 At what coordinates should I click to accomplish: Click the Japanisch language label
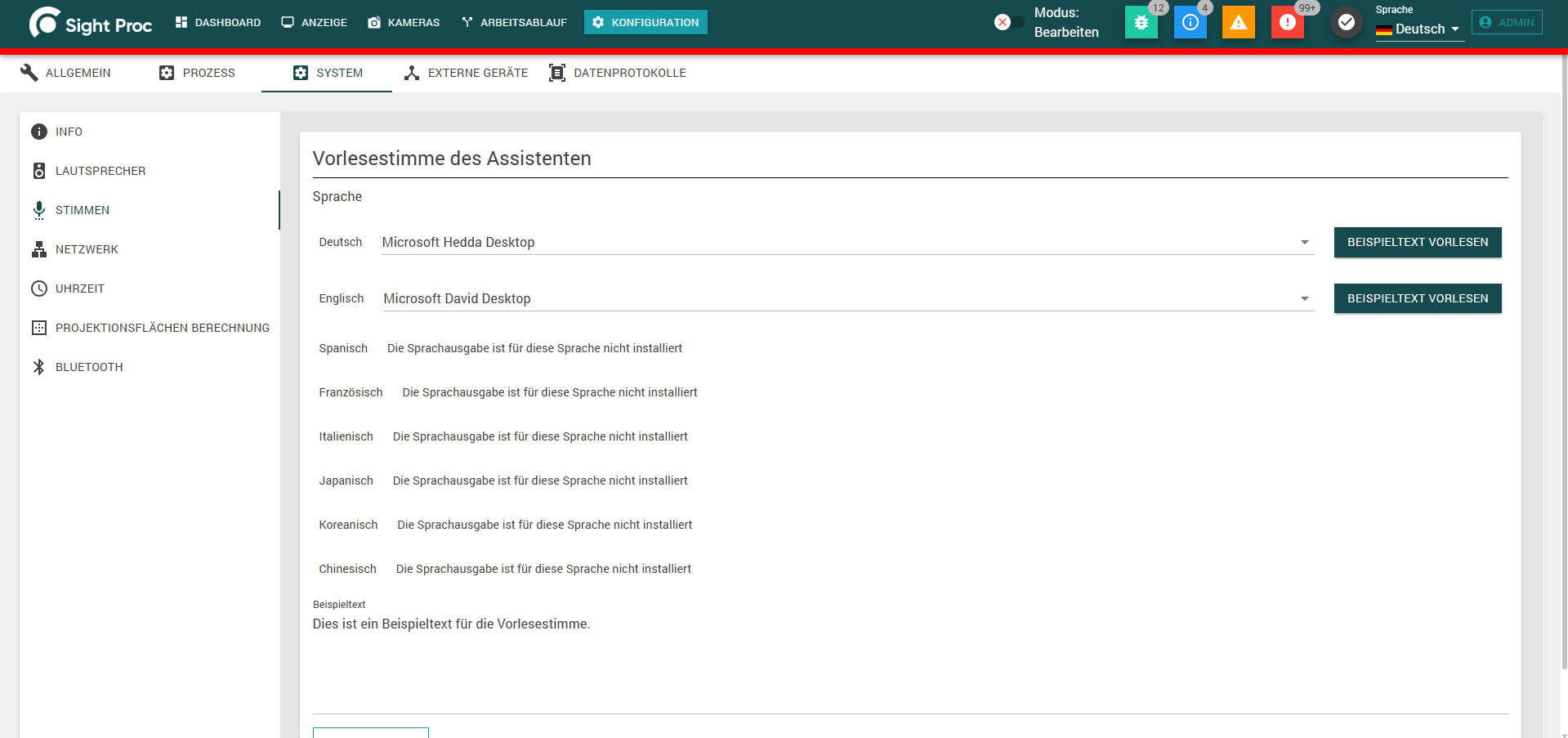click(346, 481)
